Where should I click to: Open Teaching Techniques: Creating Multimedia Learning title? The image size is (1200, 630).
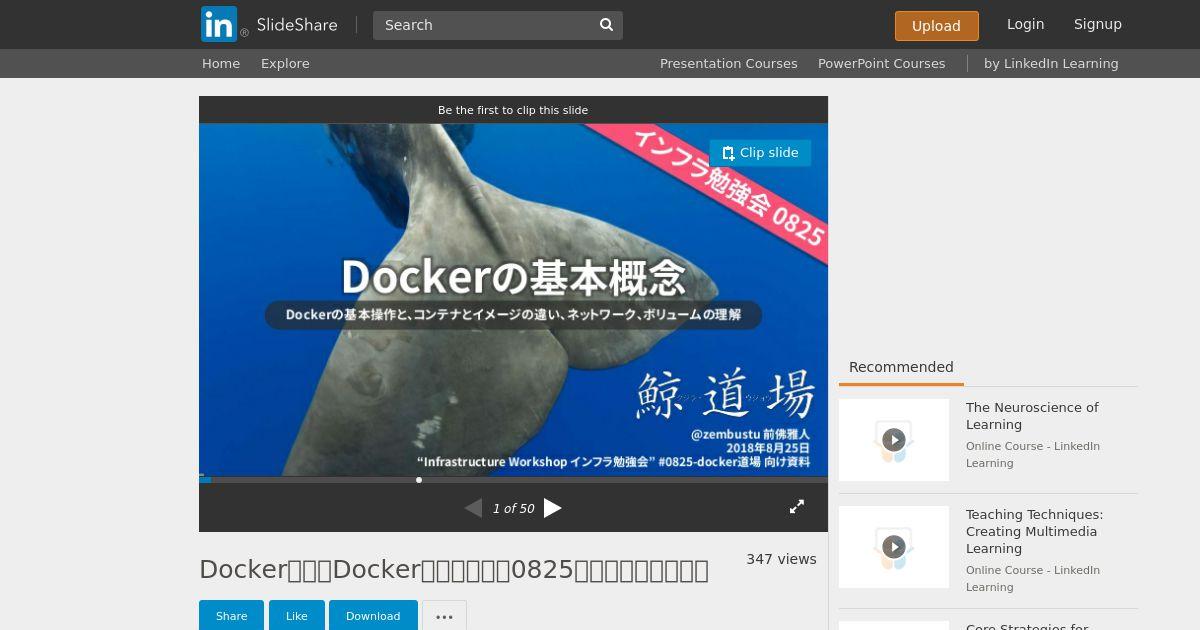pyautogui.click(x=1034, y=531)
